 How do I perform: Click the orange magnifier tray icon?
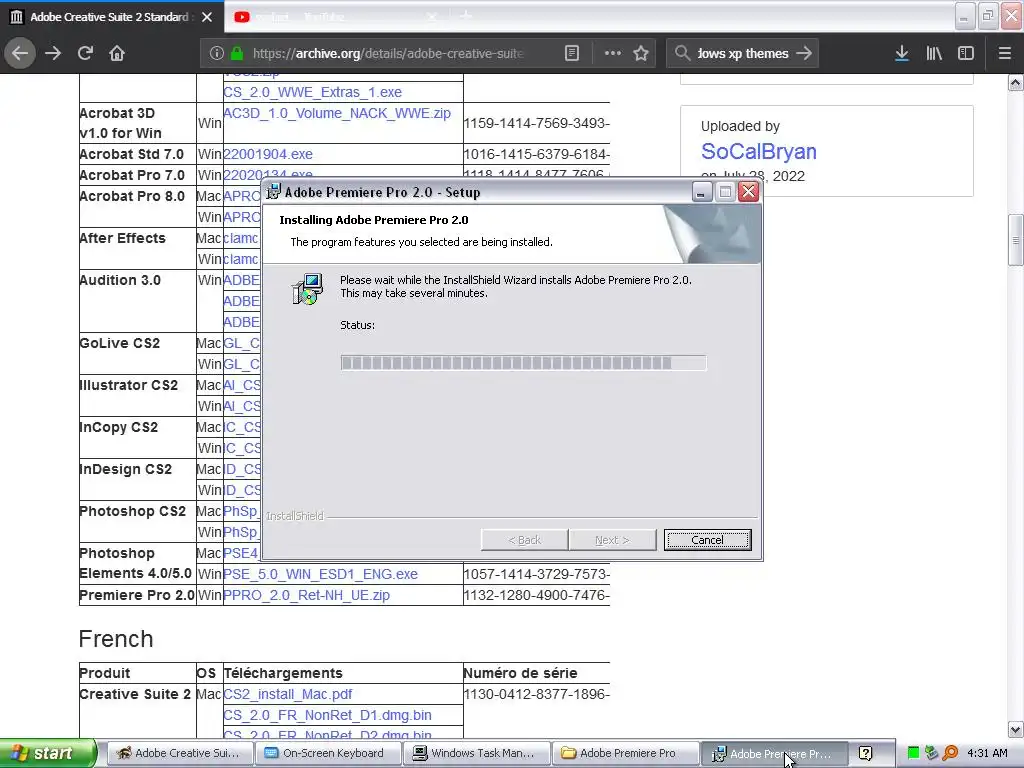950,753
